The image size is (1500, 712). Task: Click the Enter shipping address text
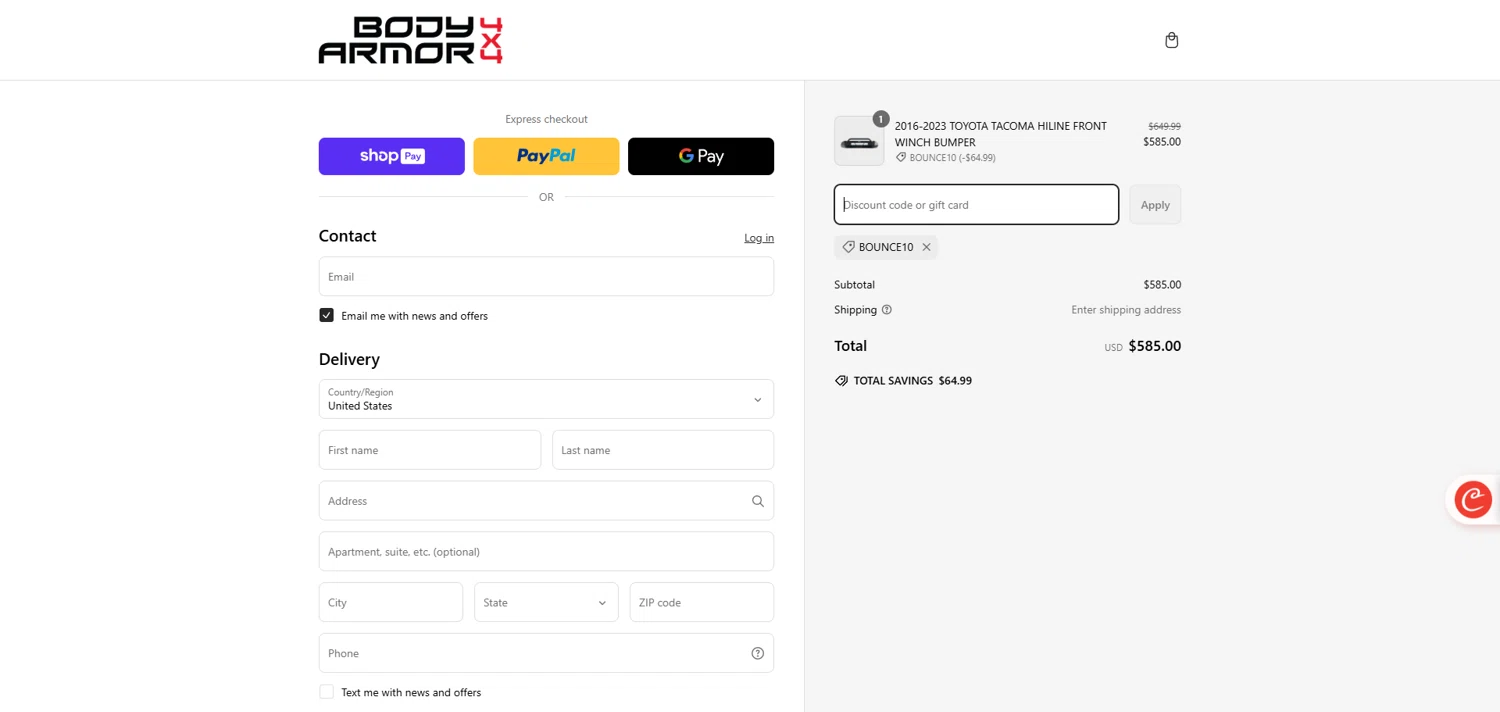tap(1126, 310)
